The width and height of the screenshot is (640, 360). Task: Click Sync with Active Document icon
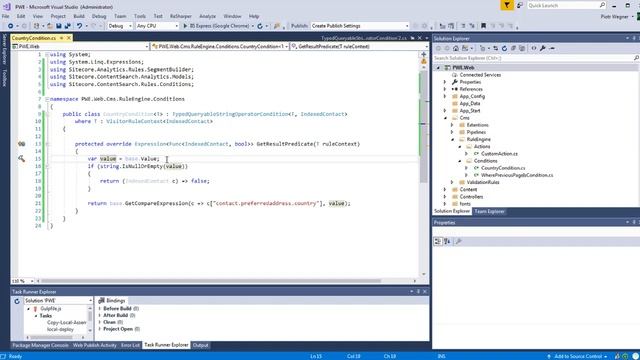[495, 48]
